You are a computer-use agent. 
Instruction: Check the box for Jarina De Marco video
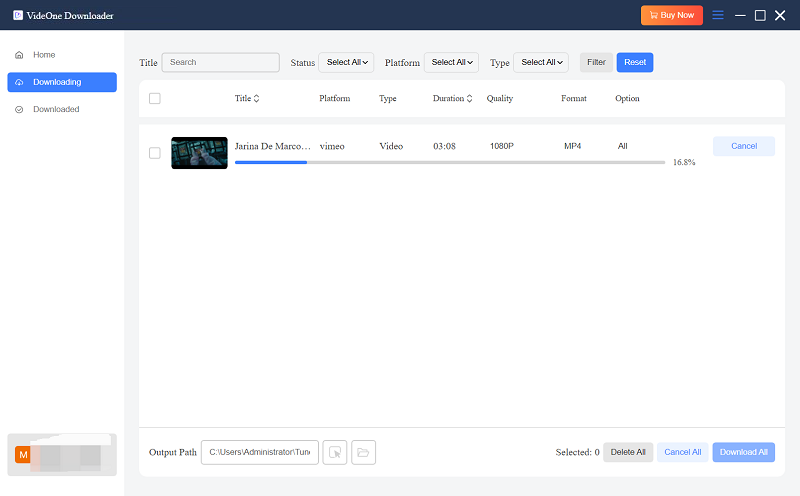pos(154,153)
